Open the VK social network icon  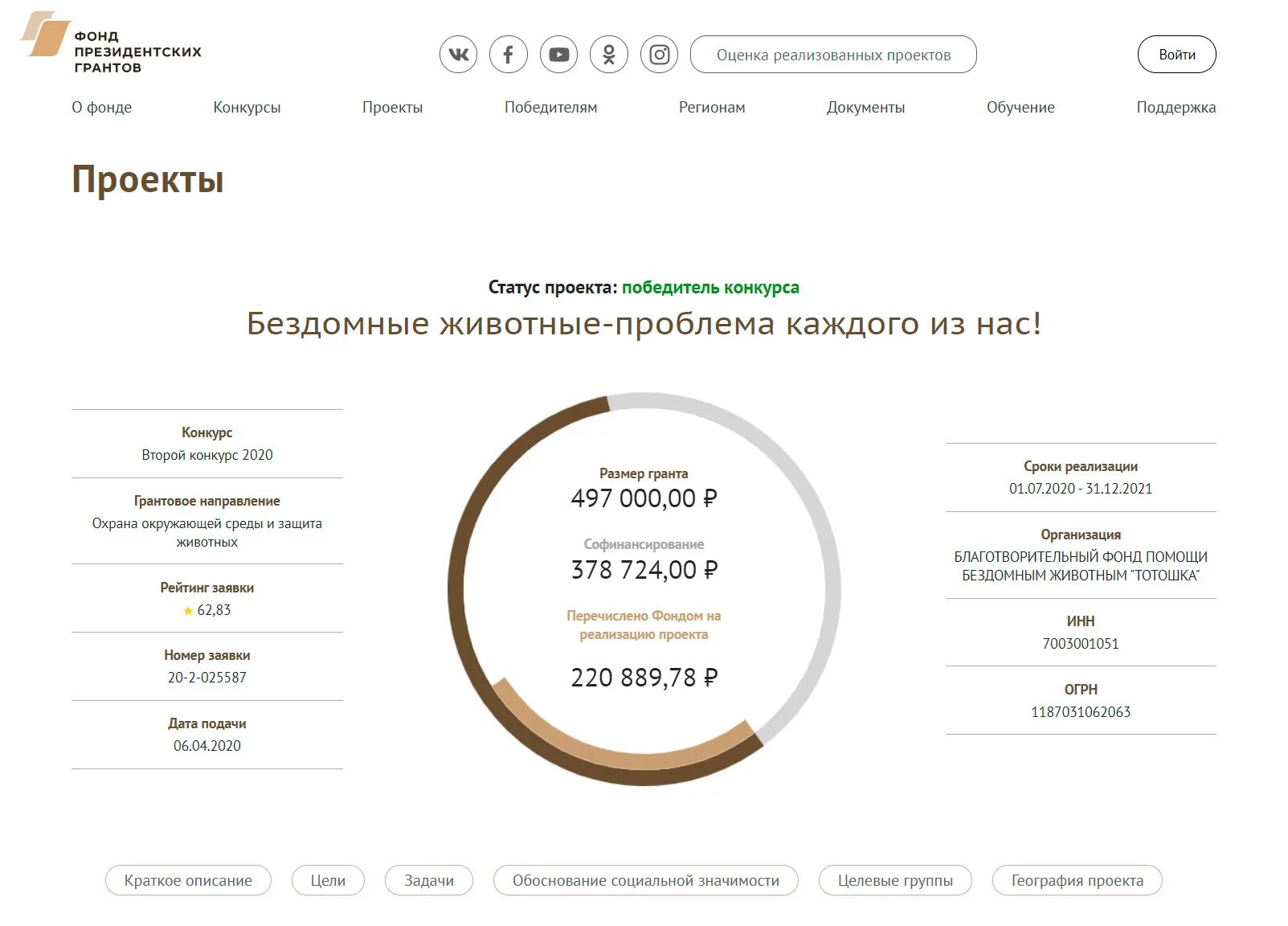(x=458, y=55)
